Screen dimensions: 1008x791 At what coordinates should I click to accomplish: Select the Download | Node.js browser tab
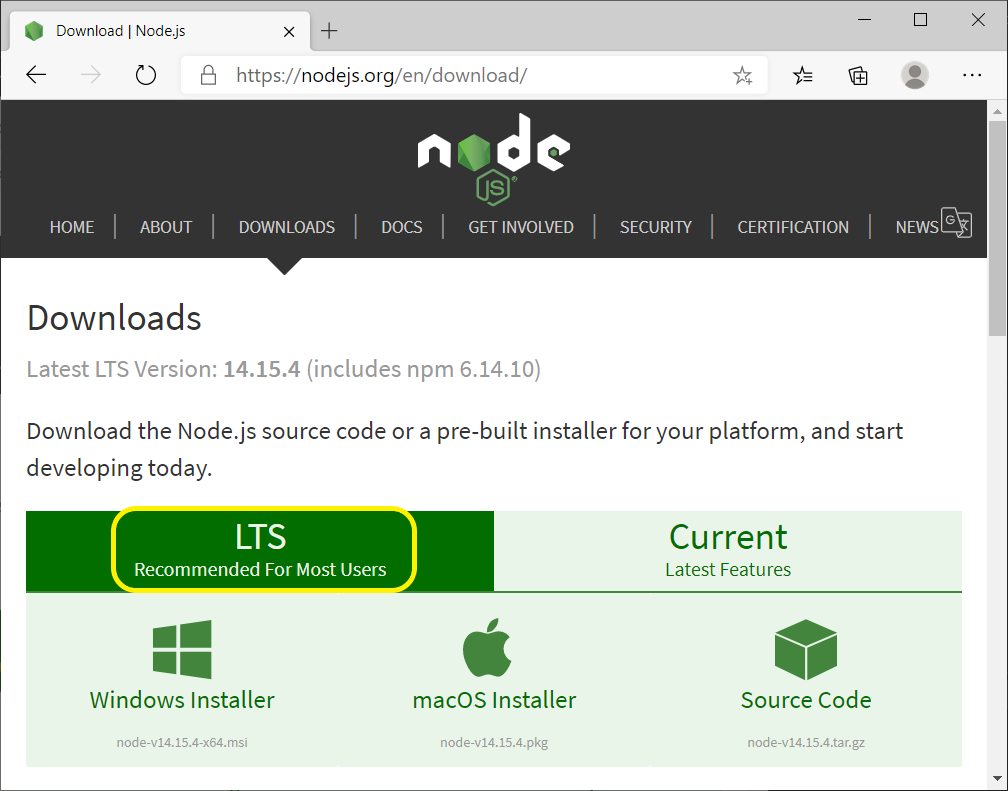(159, 31)
